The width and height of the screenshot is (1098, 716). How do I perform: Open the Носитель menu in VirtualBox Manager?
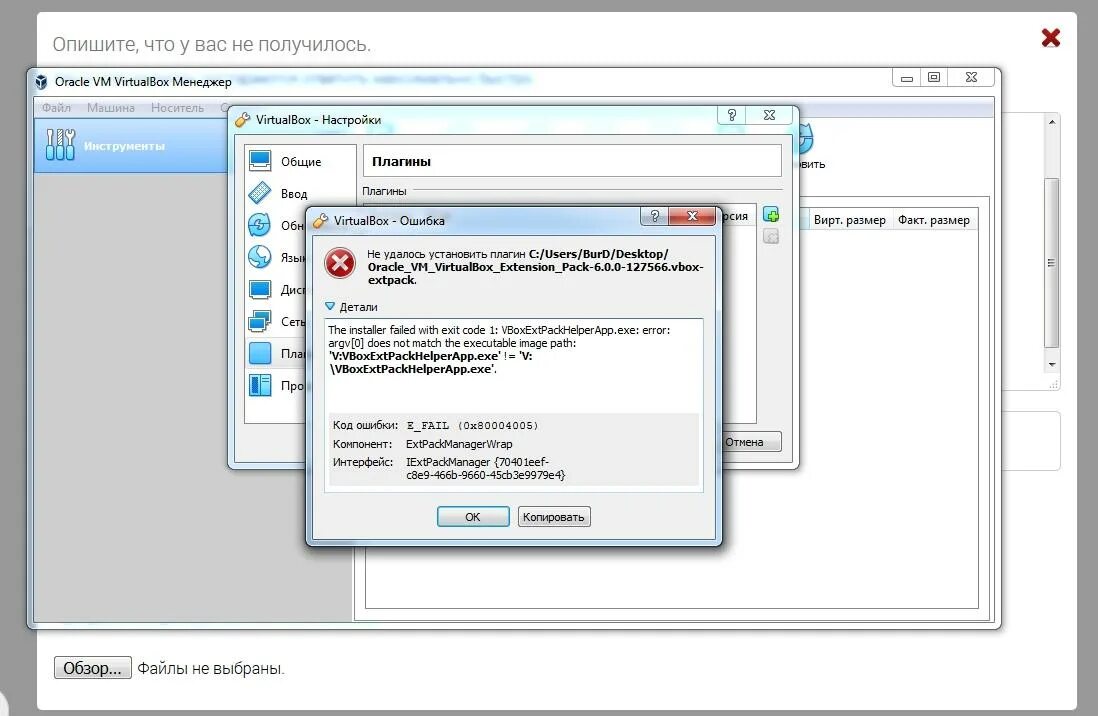(177, 108)
